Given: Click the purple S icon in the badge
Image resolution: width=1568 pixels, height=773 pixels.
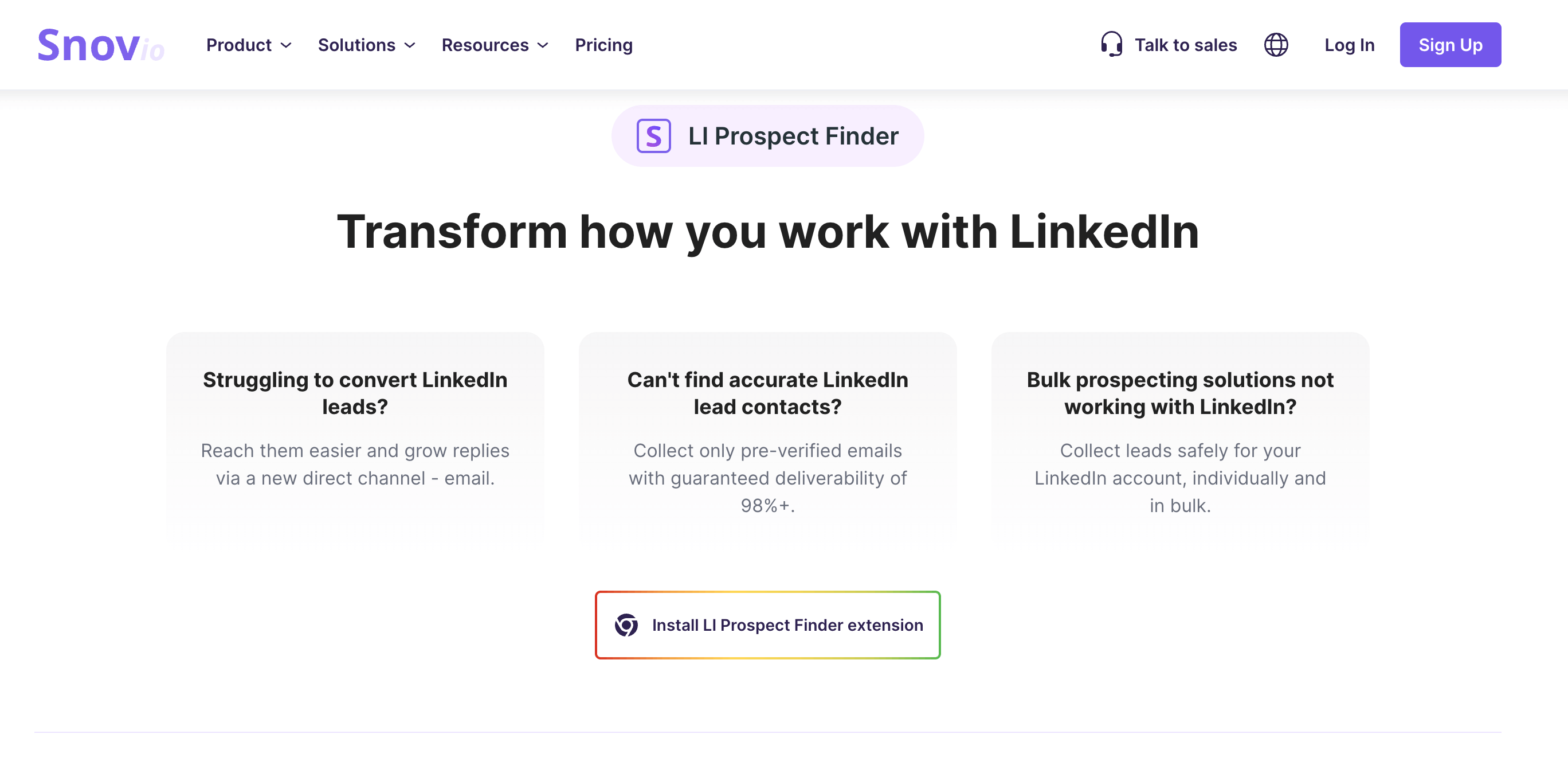Looking at the screenshot, I should [653, 135].
